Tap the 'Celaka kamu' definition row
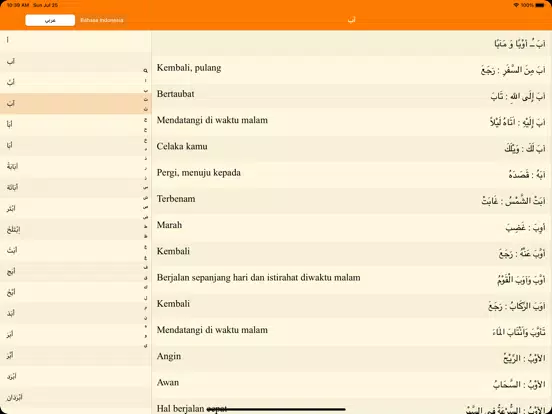Screen dimensions: 552x414 (352, 148)
